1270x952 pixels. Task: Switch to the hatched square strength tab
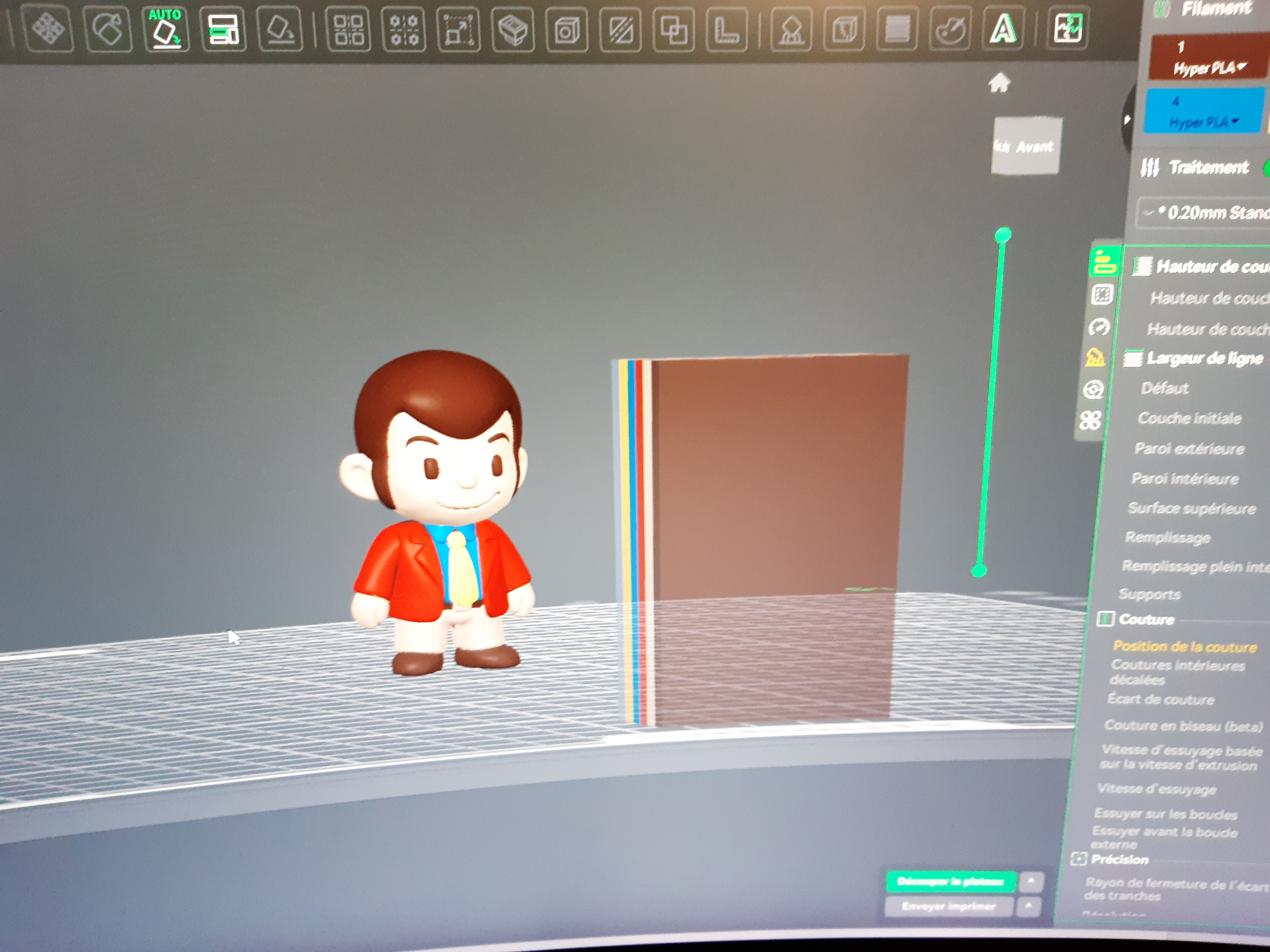click(x=1102, y=295)
